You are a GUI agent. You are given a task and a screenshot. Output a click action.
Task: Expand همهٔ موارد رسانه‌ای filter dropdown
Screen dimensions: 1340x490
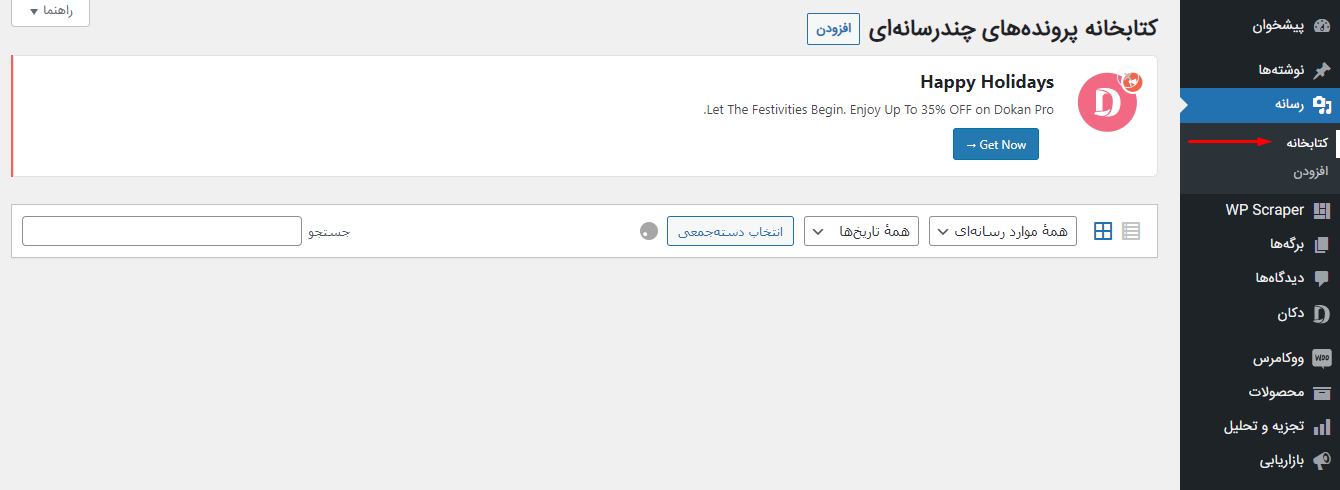(x=1003, y=231)
